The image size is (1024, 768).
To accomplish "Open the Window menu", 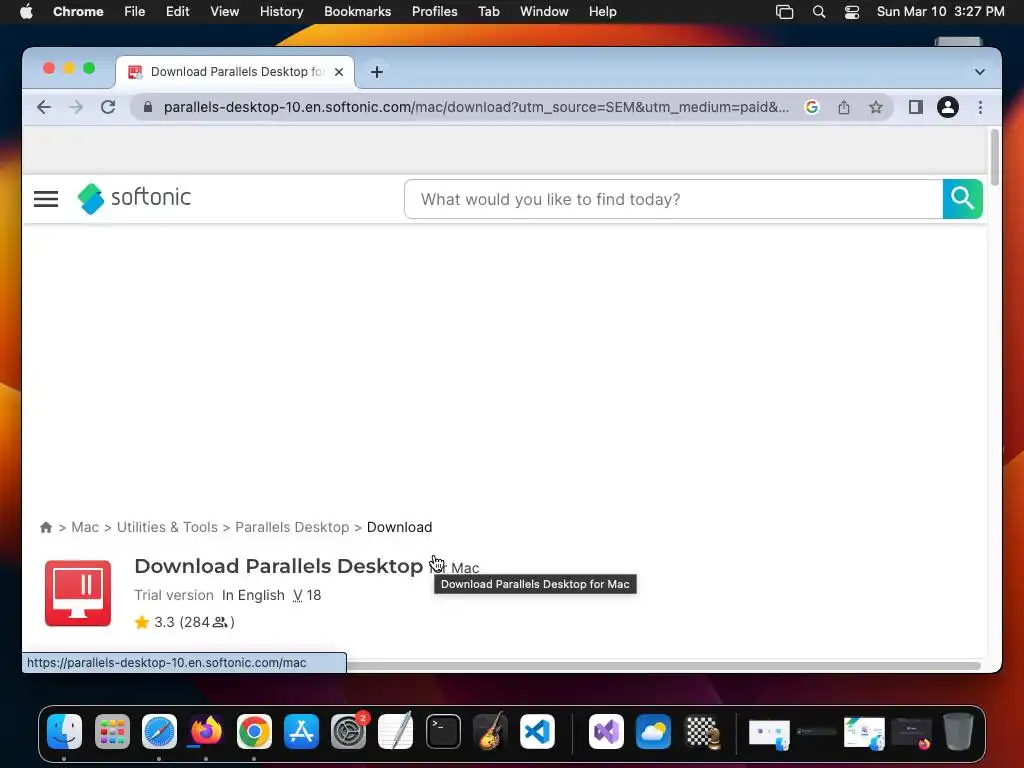I will point(544,12).
